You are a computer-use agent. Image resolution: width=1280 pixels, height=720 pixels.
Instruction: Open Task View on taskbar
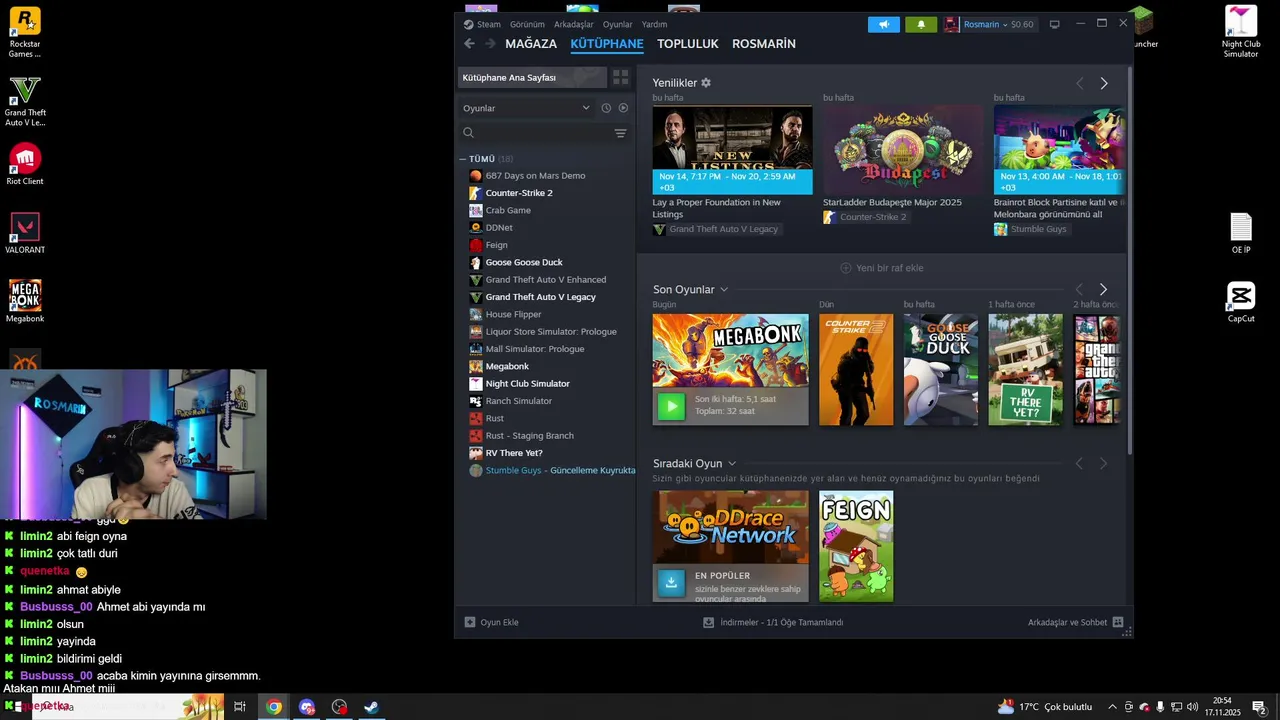[240, 707]
